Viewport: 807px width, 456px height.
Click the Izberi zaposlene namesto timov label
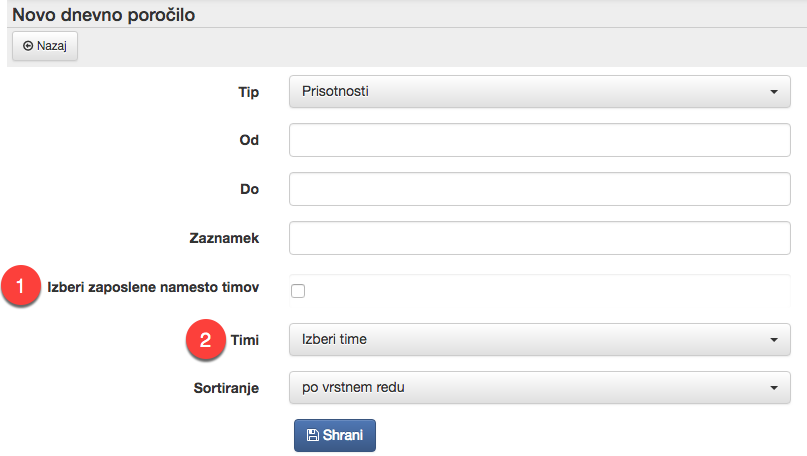153,288
